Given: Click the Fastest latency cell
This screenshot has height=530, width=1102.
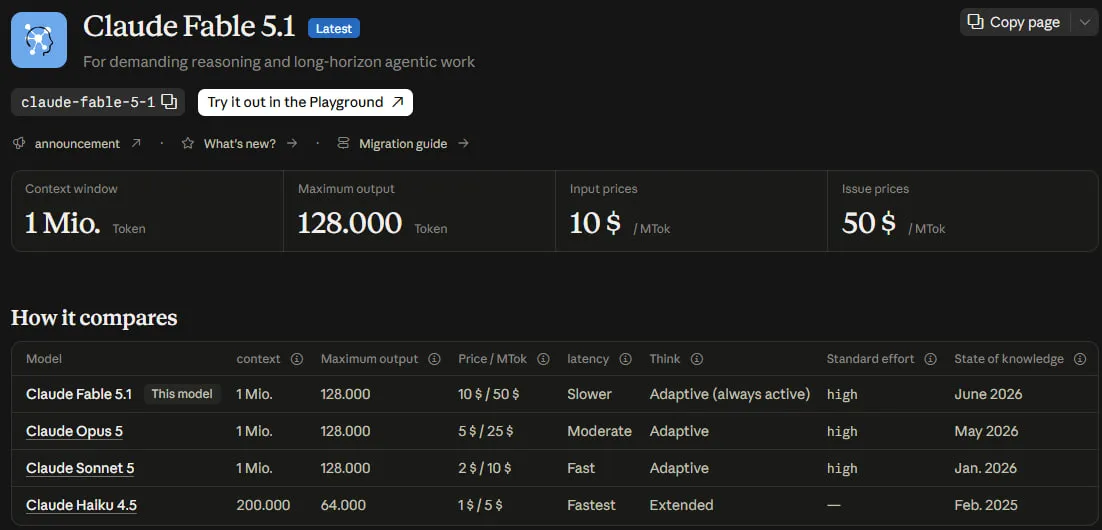Looking at the screenshot, I should coord(591,505).
